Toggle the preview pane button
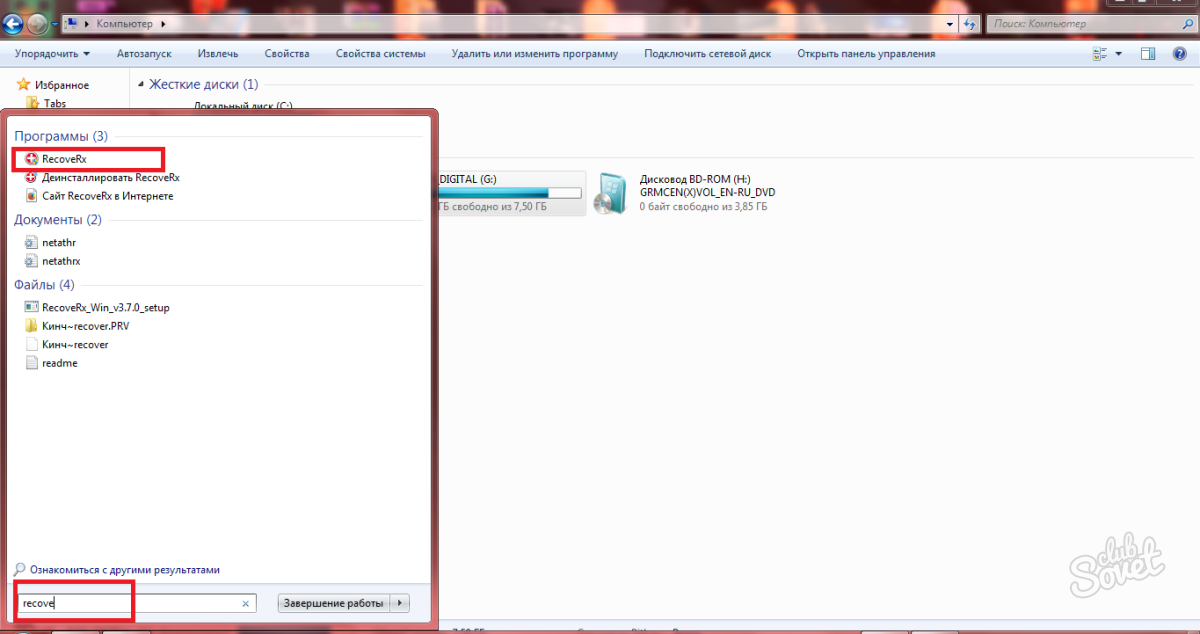This screenshot has width=1200, height=634. pos(1149,54)
